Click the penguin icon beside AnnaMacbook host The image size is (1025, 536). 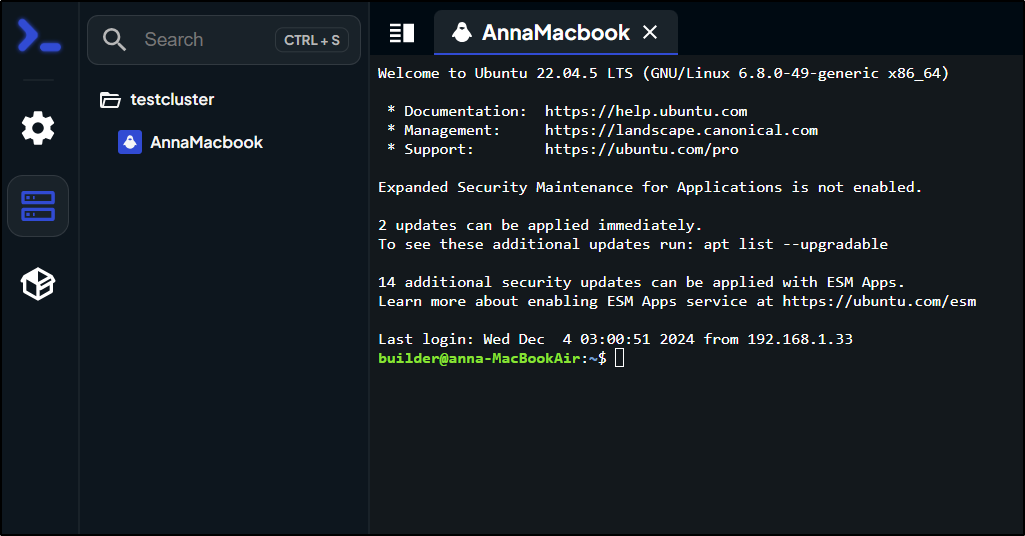pyautogui.click(x=129, y=142)
